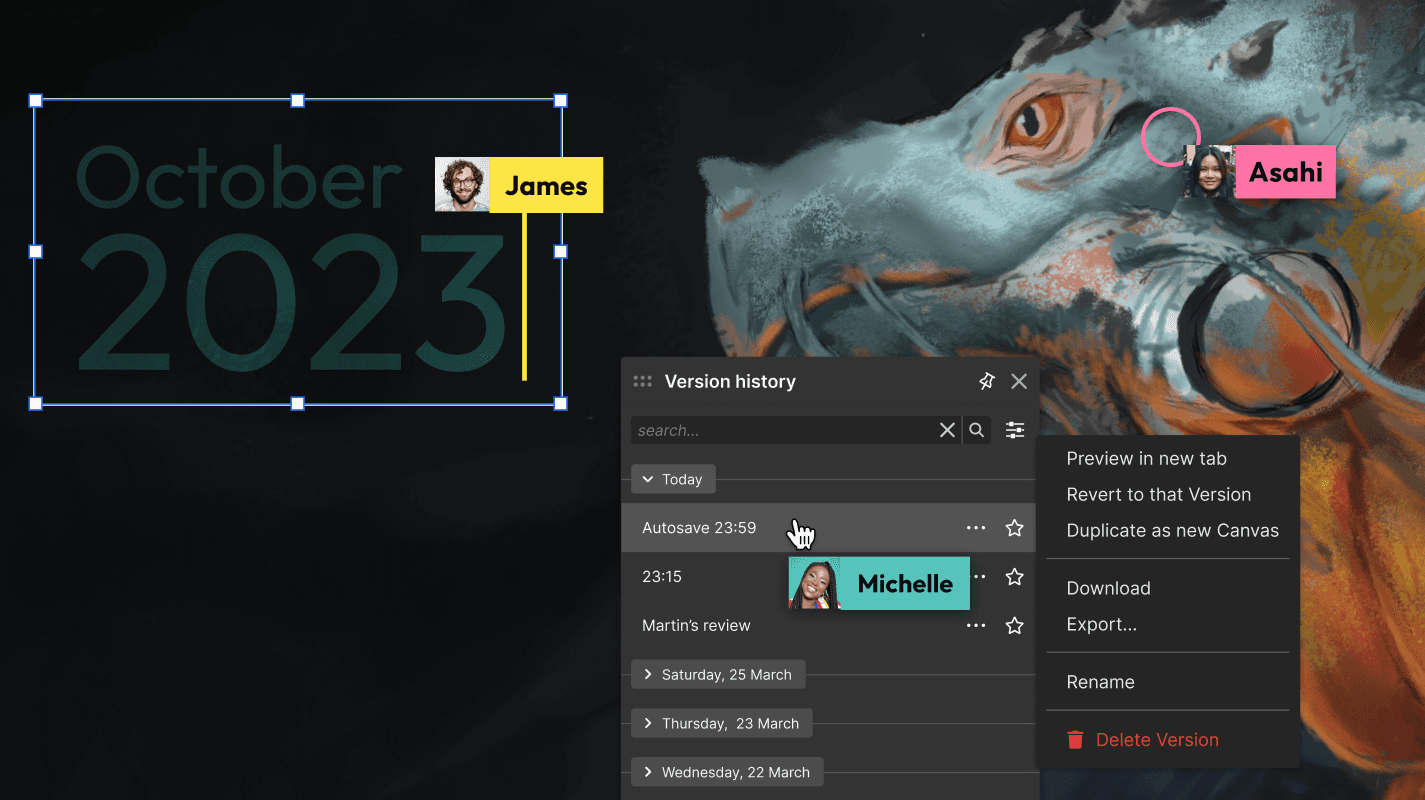
Task: Collapse the Today group
Action: coord(673,480)
